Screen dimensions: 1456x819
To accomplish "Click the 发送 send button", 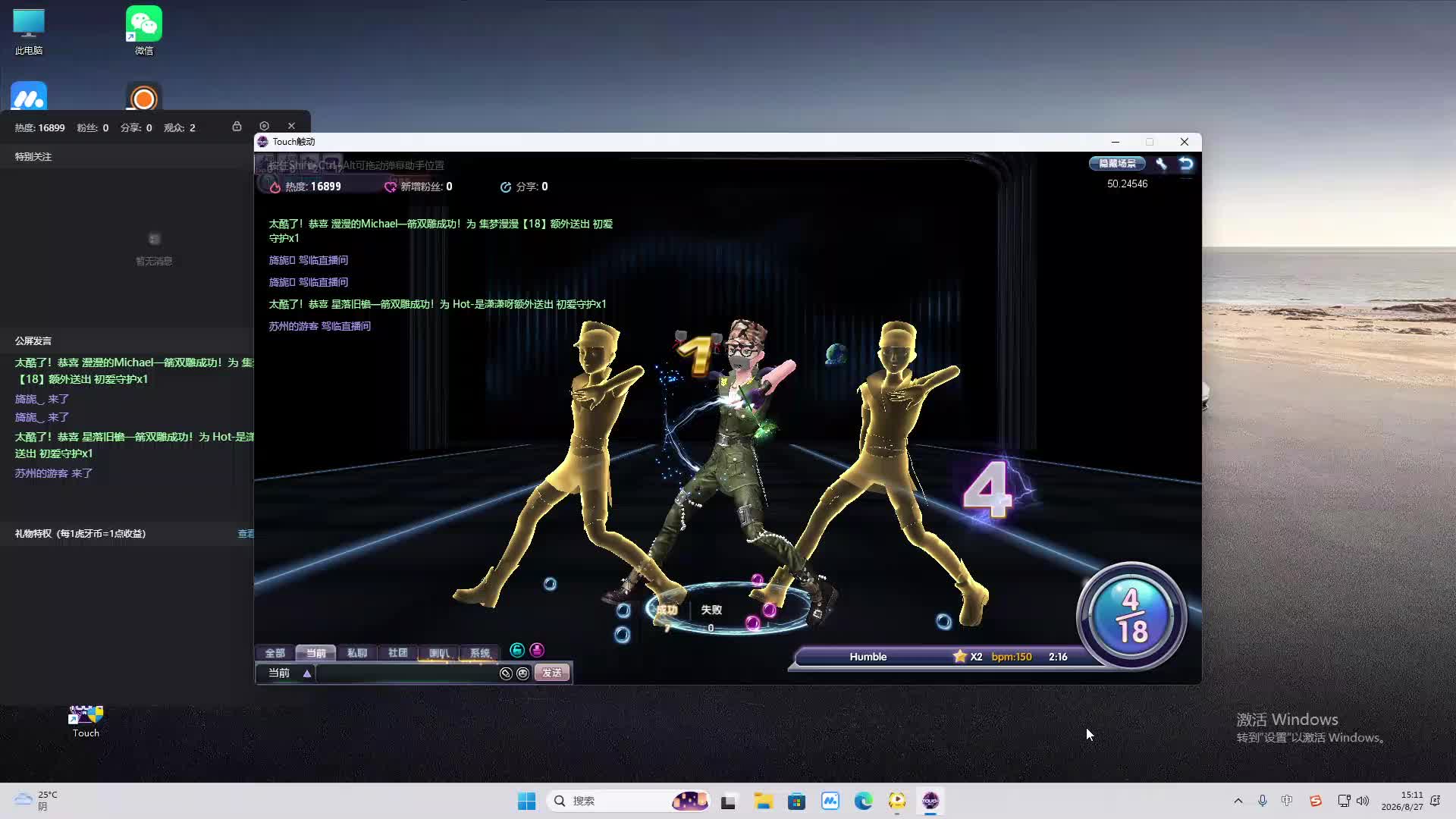I will tap(551, 673).
